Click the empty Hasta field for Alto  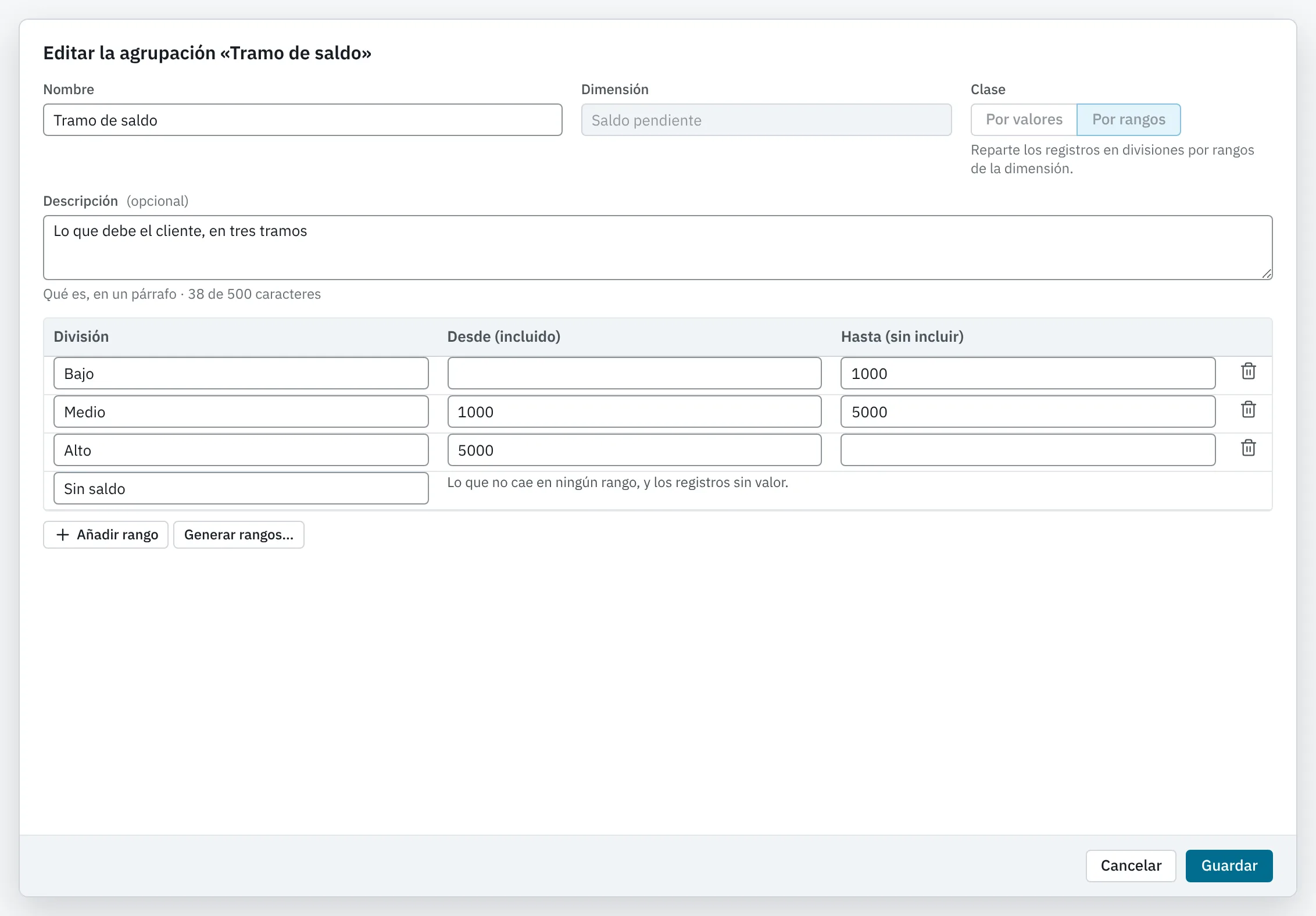(1028, 450)
